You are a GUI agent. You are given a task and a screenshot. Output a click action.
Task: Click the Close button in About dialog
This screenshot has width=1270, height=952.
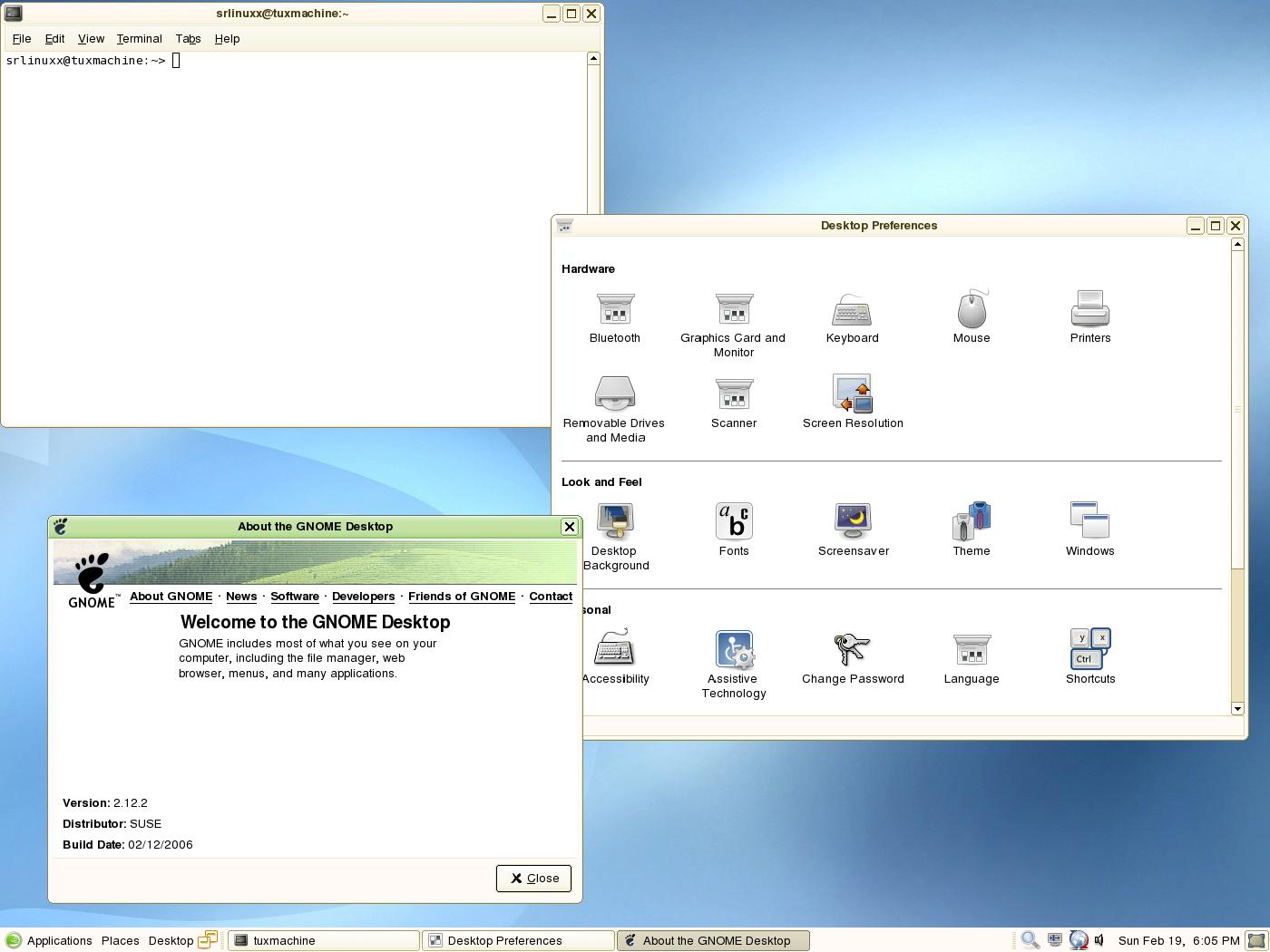[x=533, y=878]
